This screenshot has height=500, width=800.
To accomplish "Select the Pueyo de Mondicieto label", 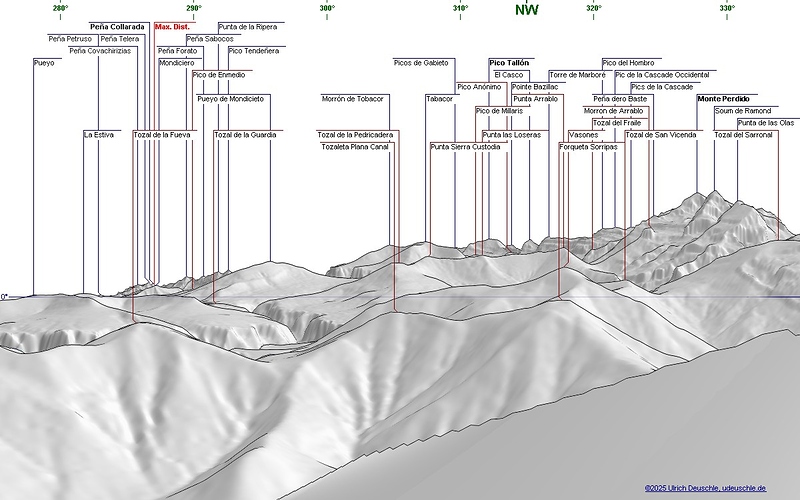I will (230, 99).
